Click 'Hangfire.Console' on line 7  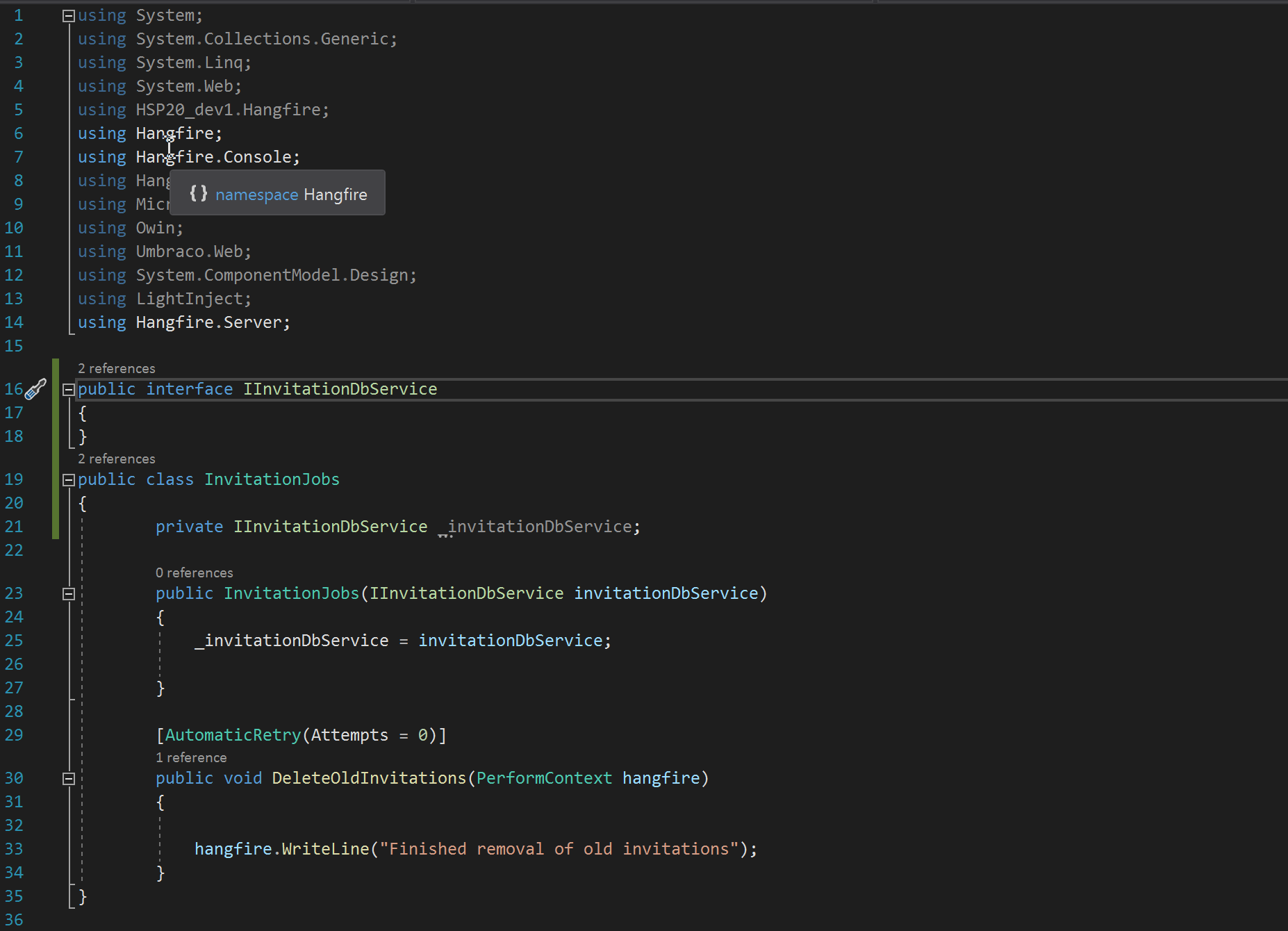213,157
